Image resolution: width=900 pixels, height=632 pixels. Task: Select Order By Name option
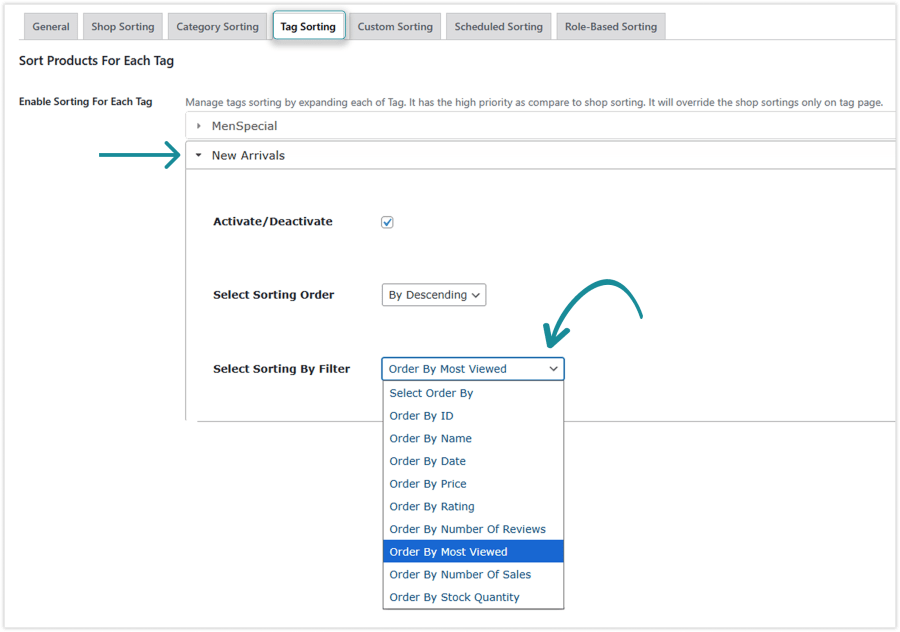pos(430,438)
